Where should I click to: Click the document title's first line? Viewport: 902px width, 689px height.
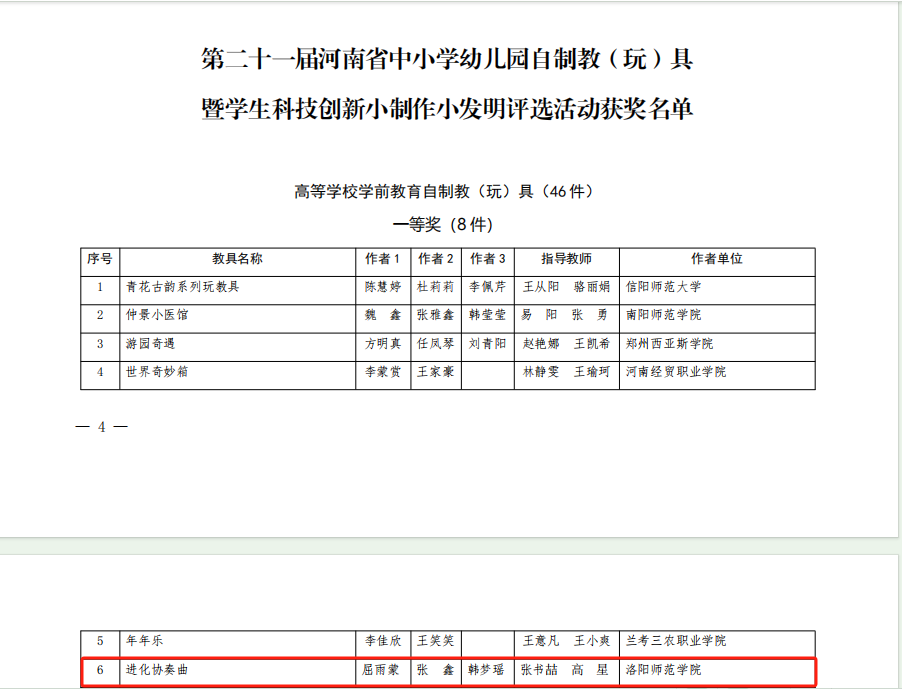click(447, 60)
